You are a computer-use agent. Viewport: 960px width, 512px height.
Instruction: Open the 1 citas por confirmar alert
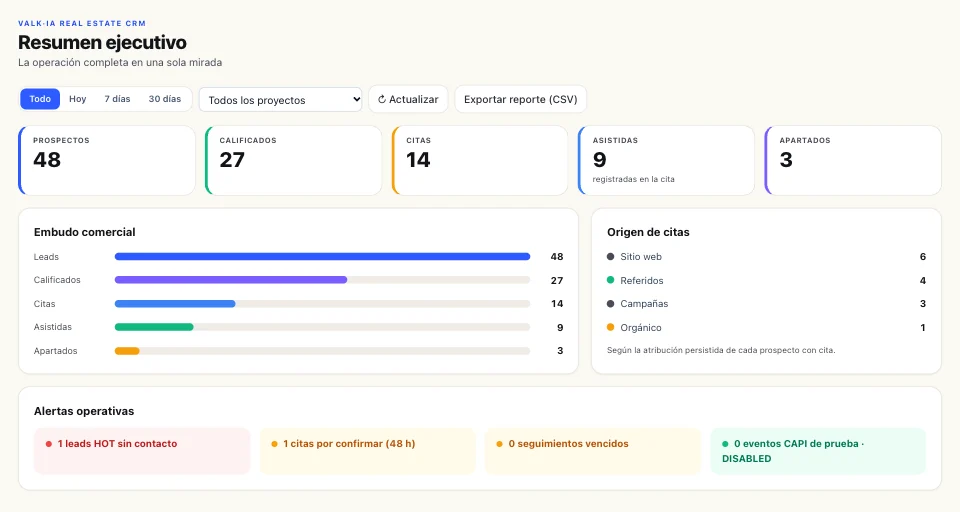point(367,451)
